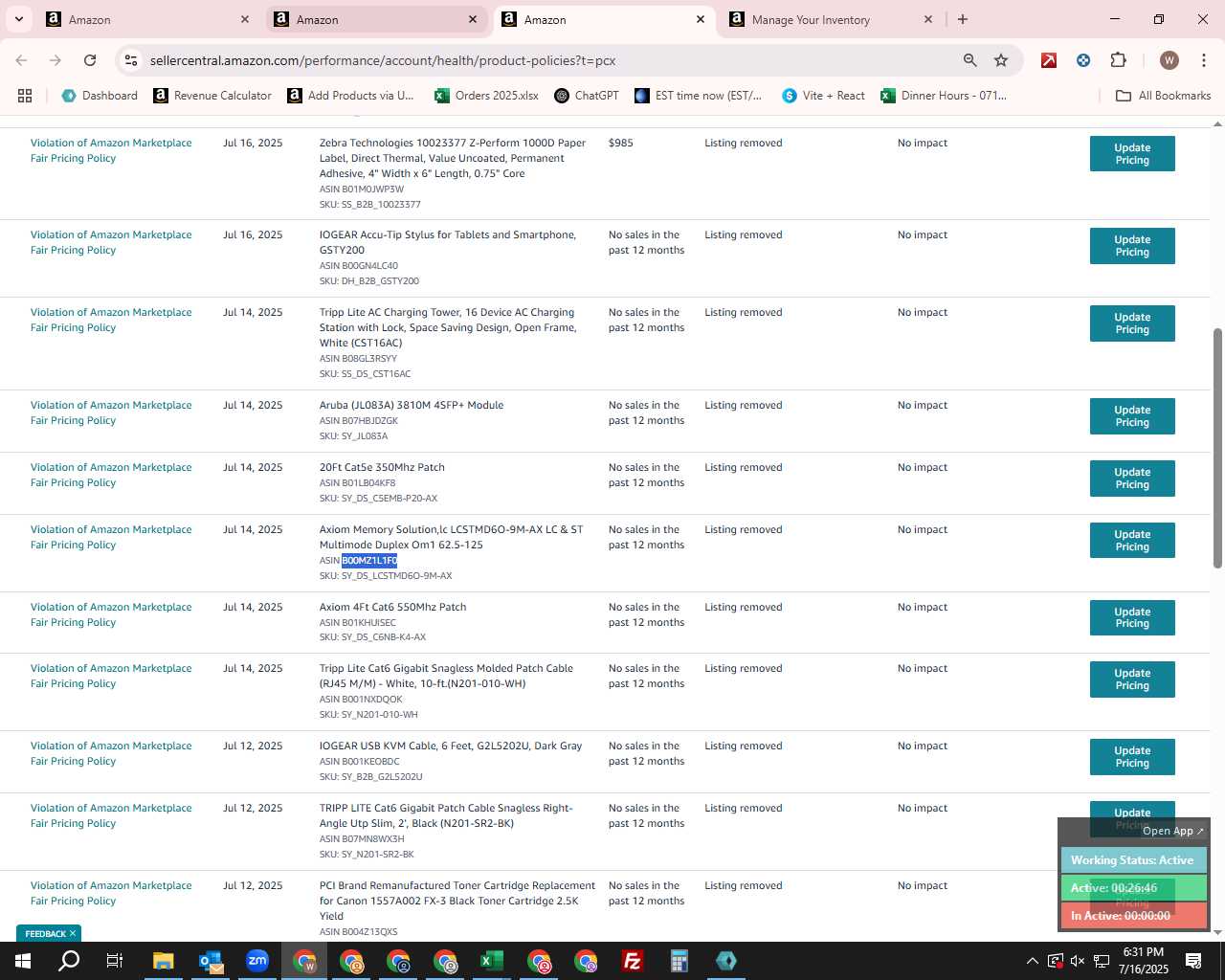Go back with browser back arrow

21,60
